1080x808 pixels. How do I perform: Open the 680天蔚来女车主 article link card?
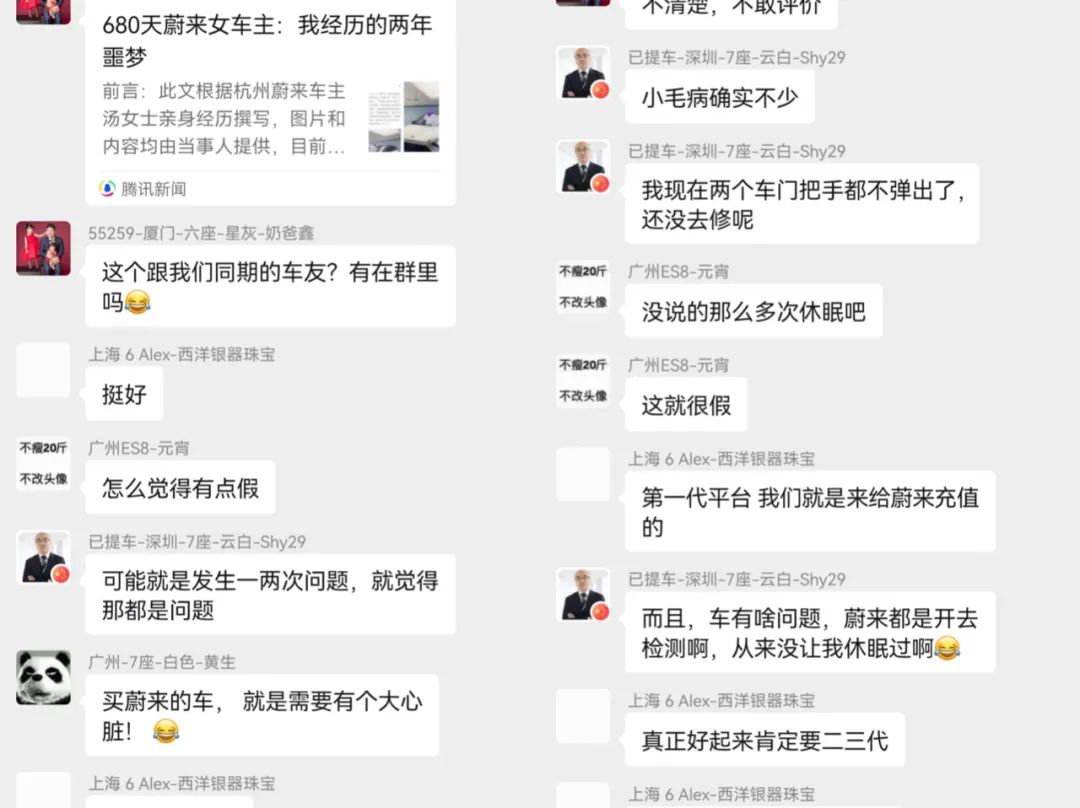click(x=270, y=102)
